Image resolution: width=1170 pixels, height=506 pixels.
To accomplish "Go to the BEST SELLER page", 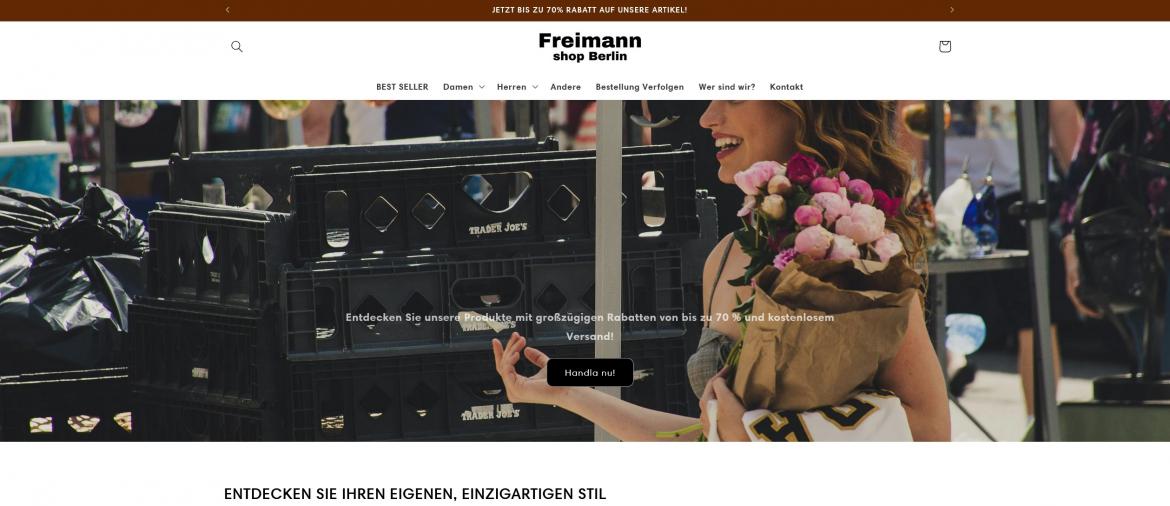I will (402, 87).
